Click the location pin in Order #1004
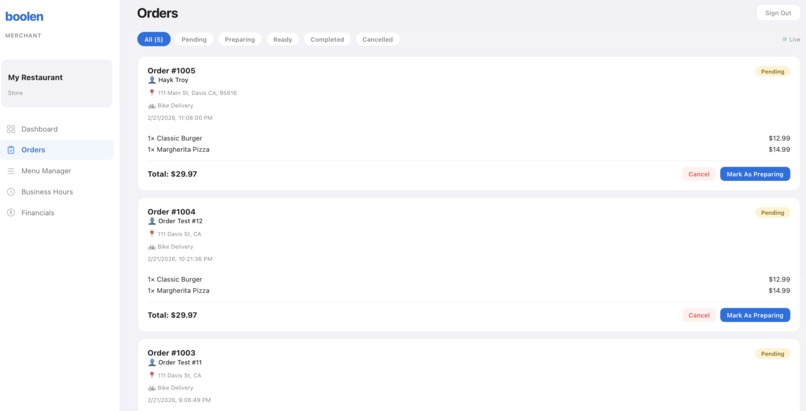Screen dimensions: 806x411 tap(152, 234)
